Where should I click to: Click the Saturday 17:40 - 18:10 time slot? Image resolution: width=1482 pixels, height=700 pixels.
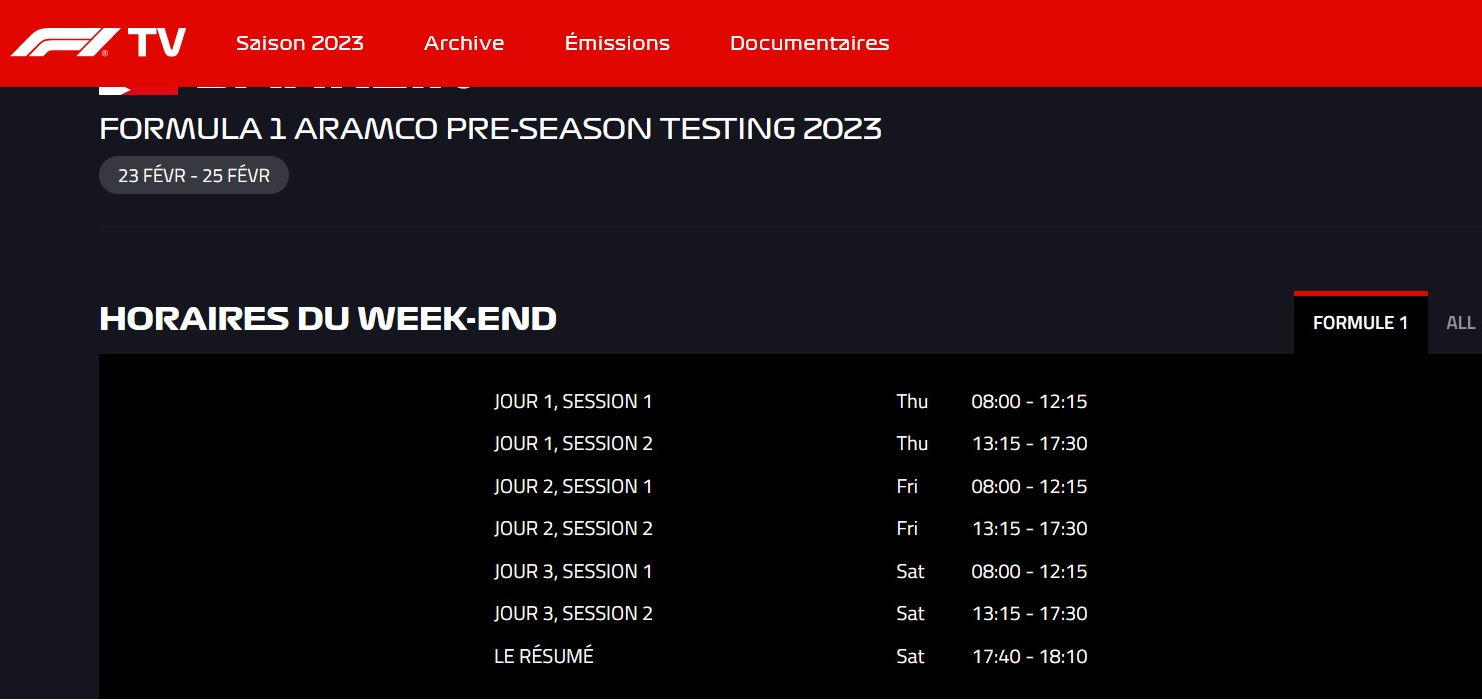(1029, 657)
